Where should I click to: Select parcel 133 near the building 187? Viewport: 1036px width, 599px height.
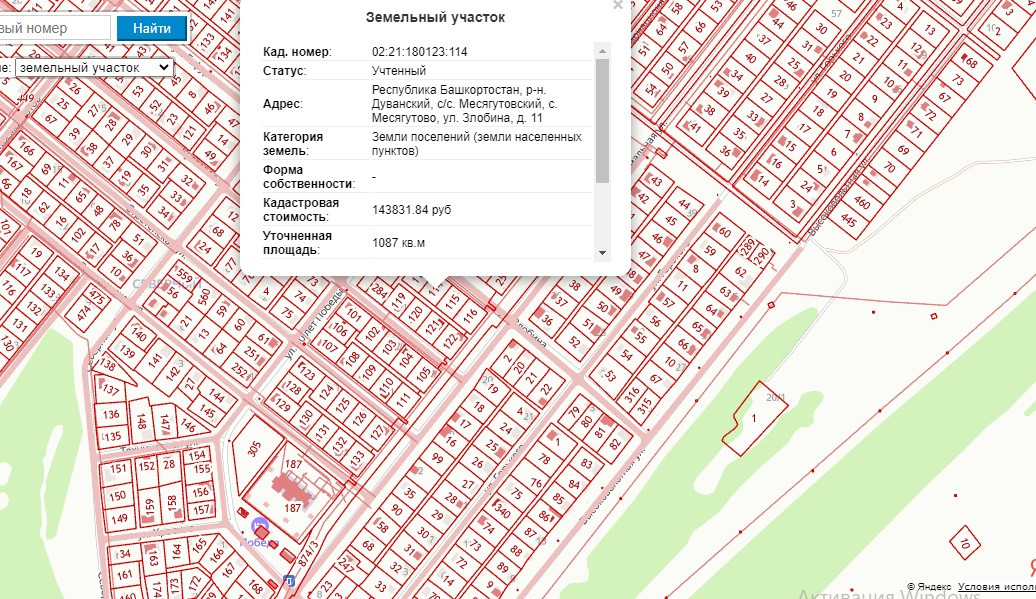(357, 457)
